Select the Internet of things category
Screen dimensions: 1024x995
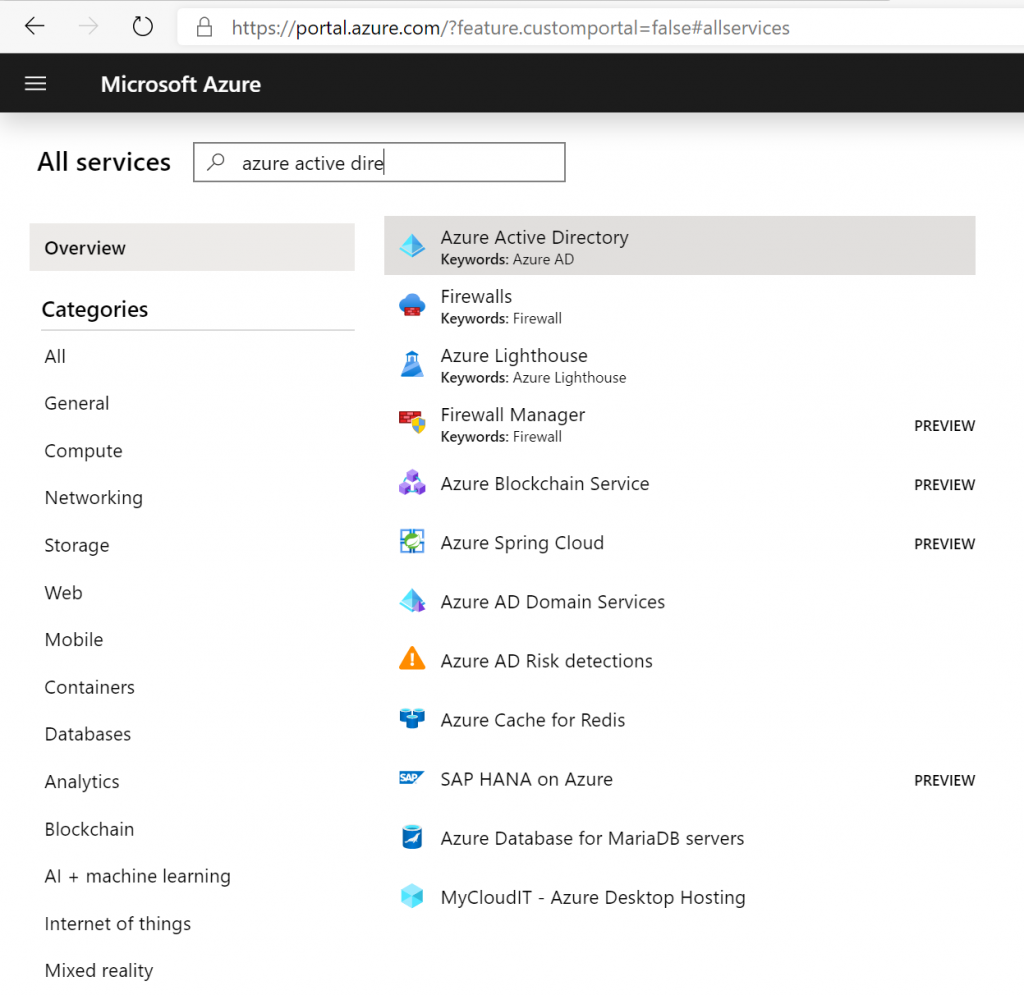coord(118,924)
